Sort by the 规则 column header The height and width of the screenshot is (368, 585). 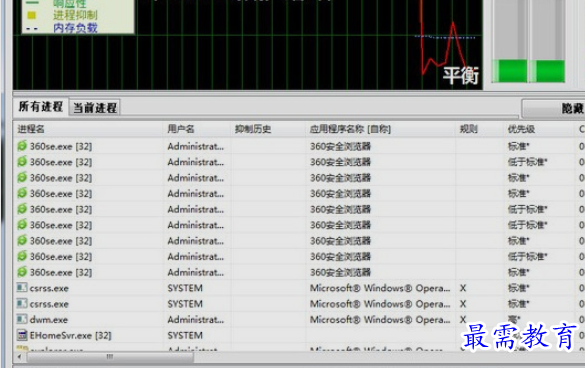(468, 129)
